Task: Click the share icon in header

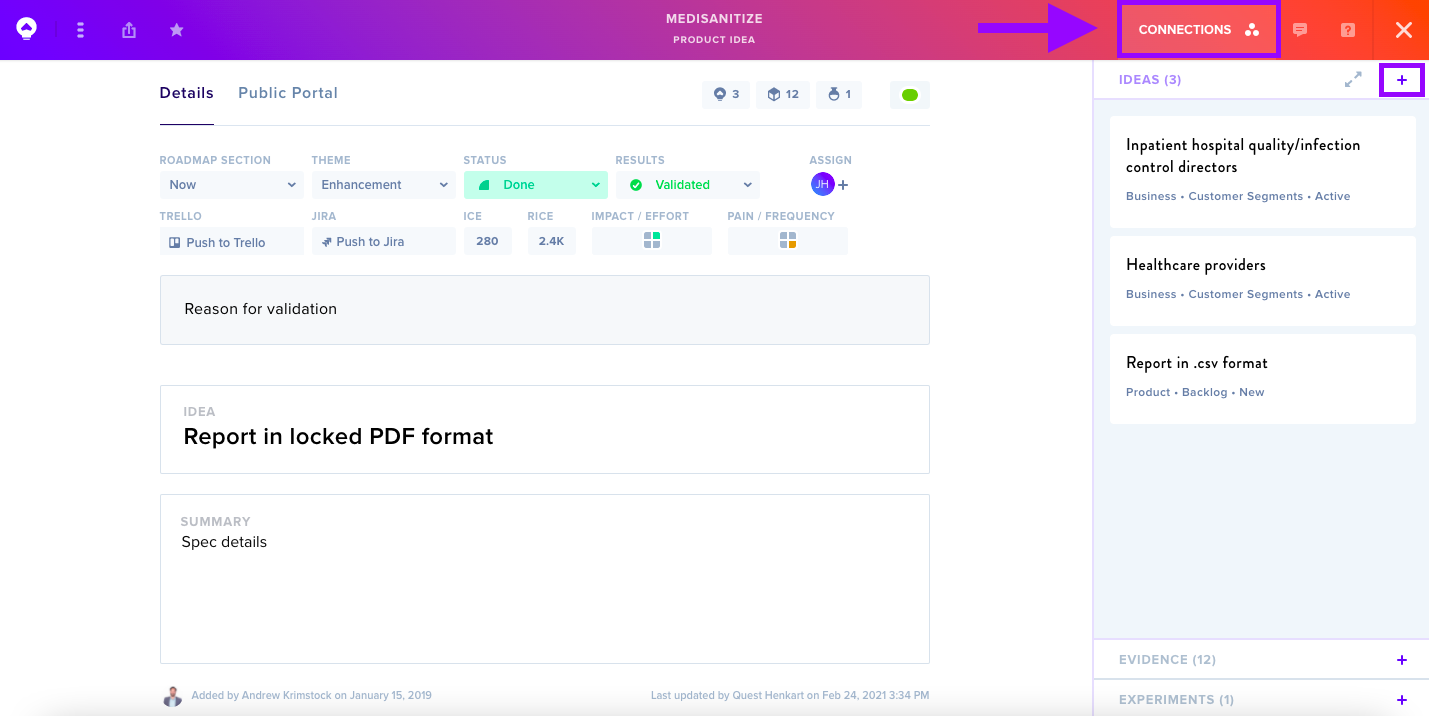Action: [129, 30]
